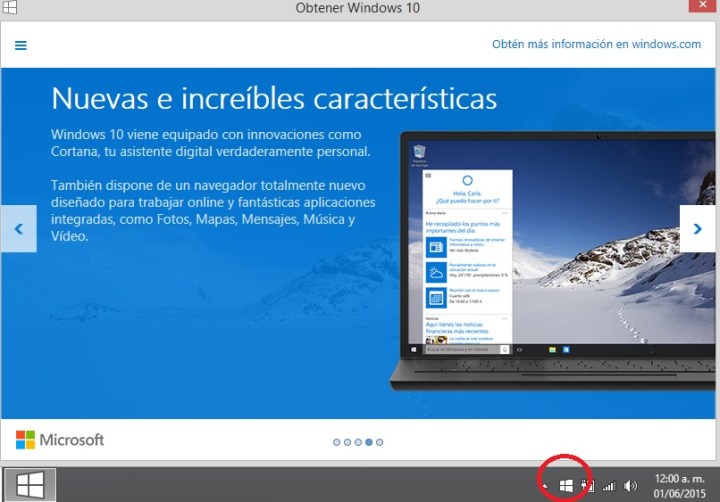Select the fourth page indicator dot
Viewport: 720px width, 502px height.
[369, 442]
